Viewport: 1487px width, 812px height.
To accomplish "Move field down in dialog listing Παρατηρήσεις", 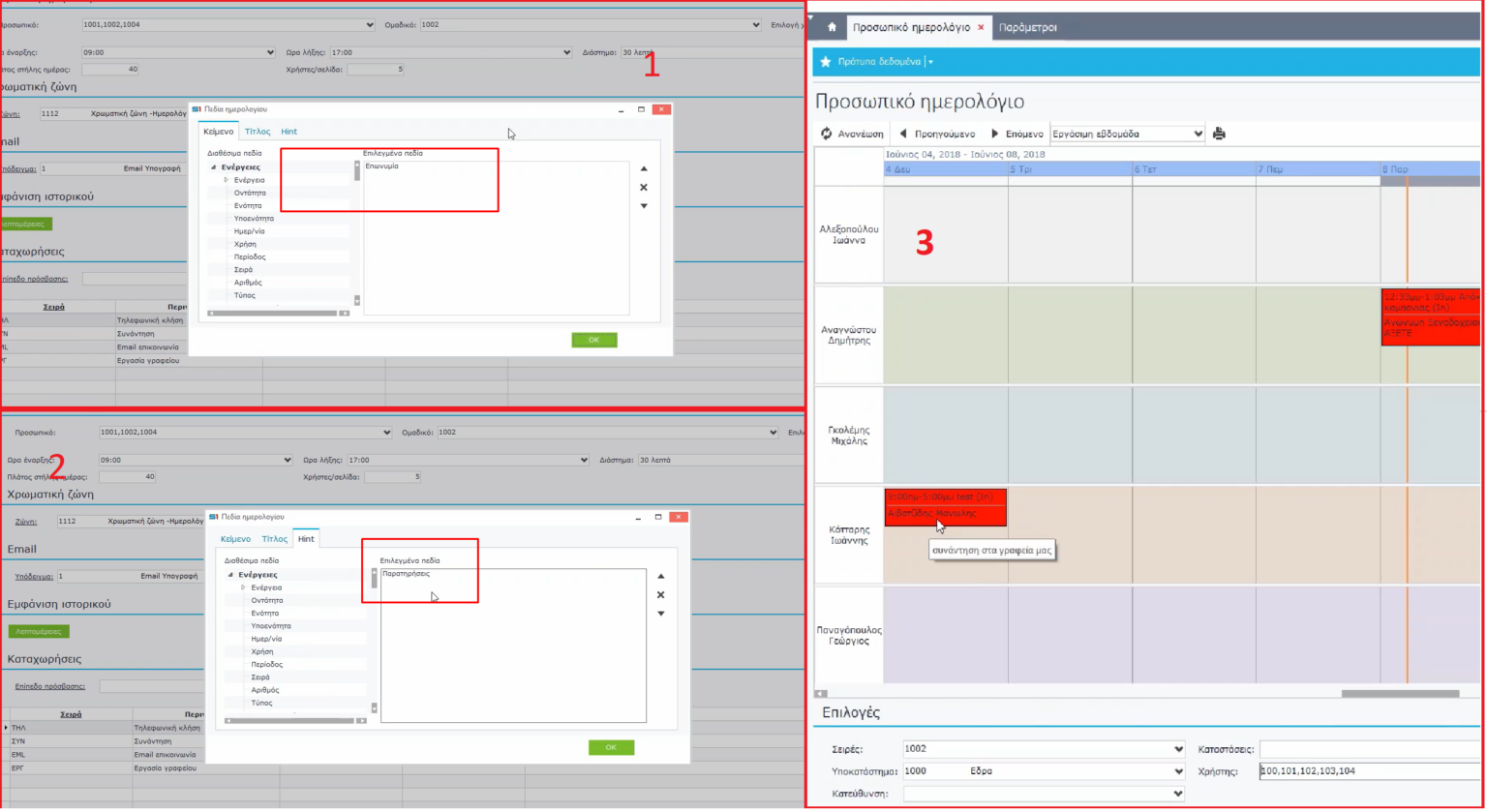I will click(661, 614).
